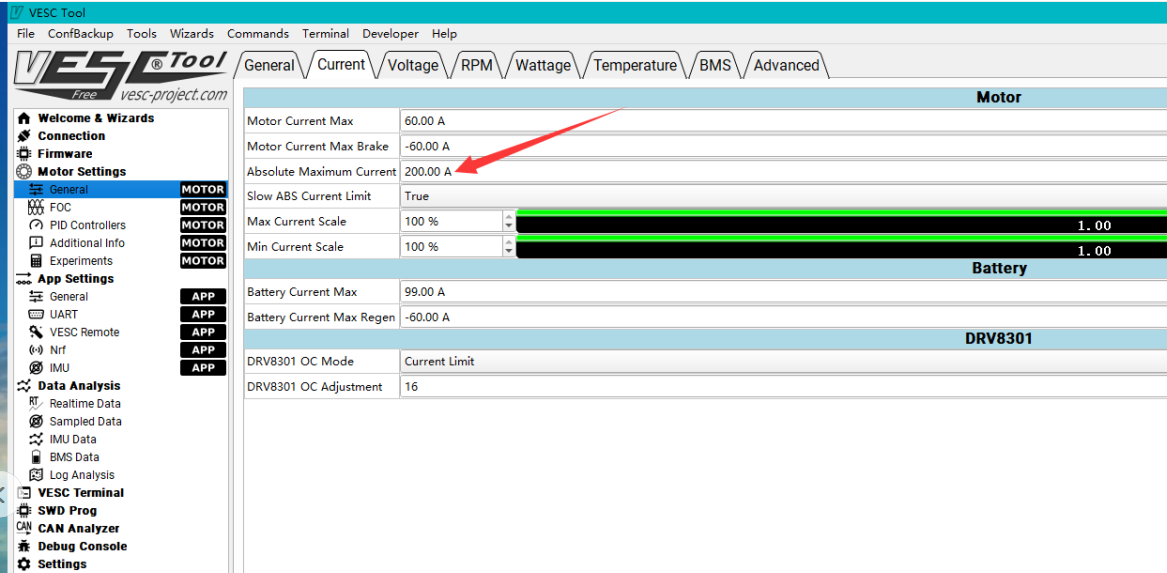
Task: Click the Settings gear icon
Action: [24, 565]
